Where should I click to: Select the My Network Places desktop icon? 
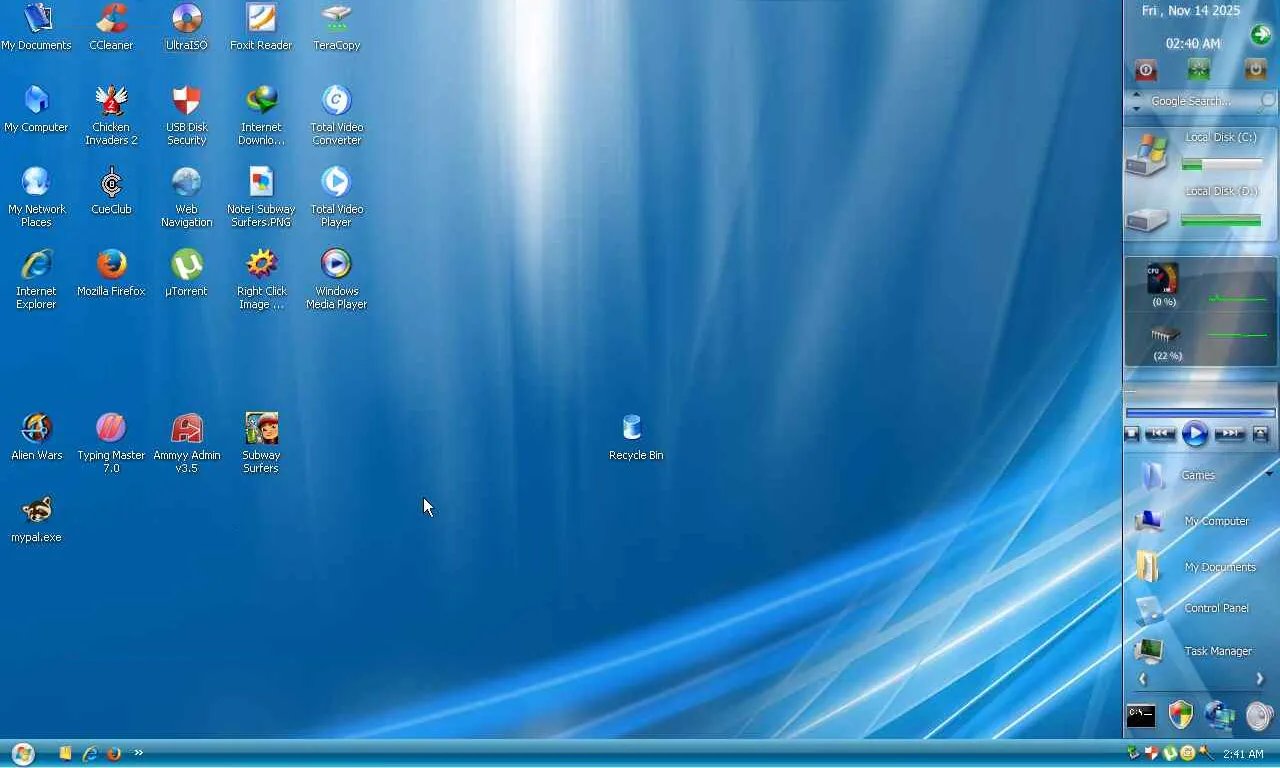[x=36, y=197]
